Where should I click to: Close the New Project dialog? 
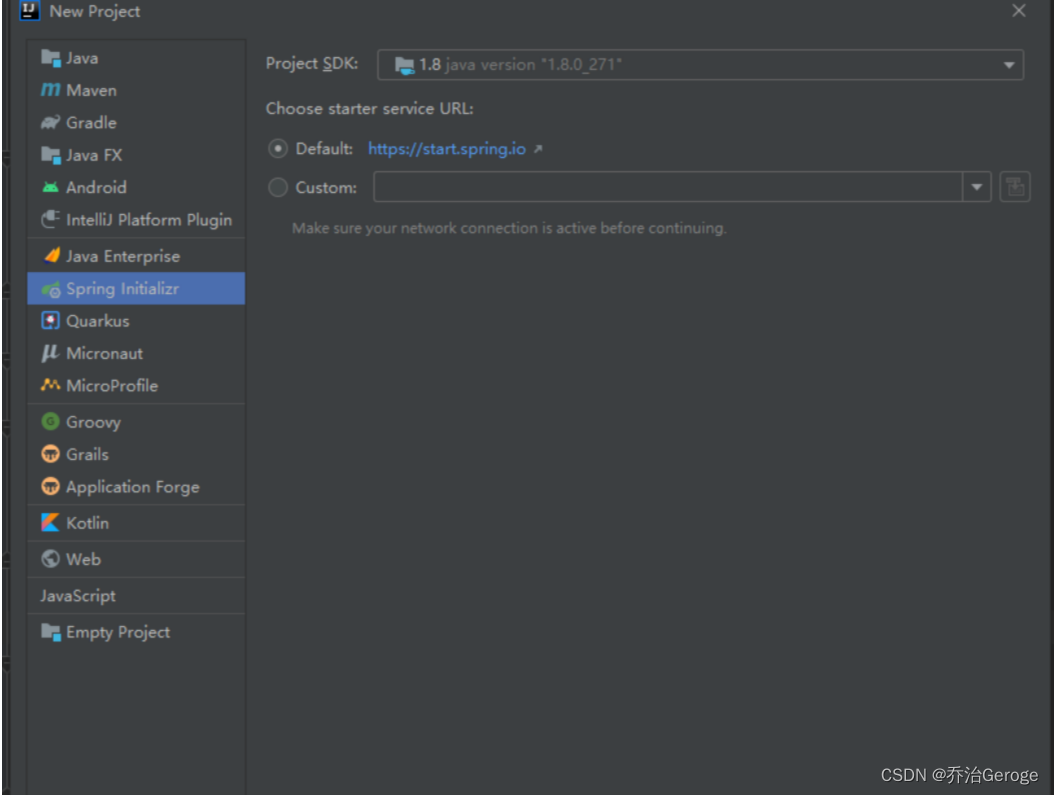point(1018,11)
